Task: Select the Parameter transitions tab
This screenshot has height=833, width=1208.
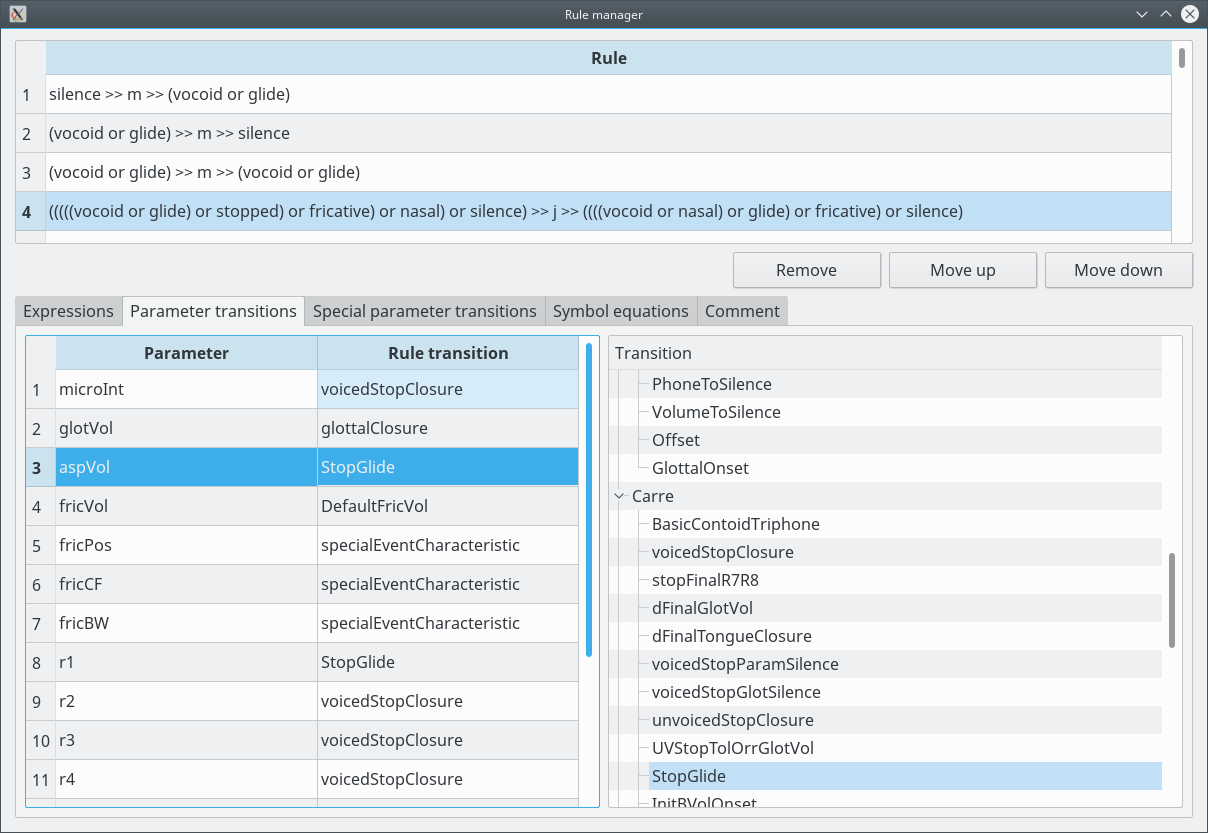Action: click(213, 311)
